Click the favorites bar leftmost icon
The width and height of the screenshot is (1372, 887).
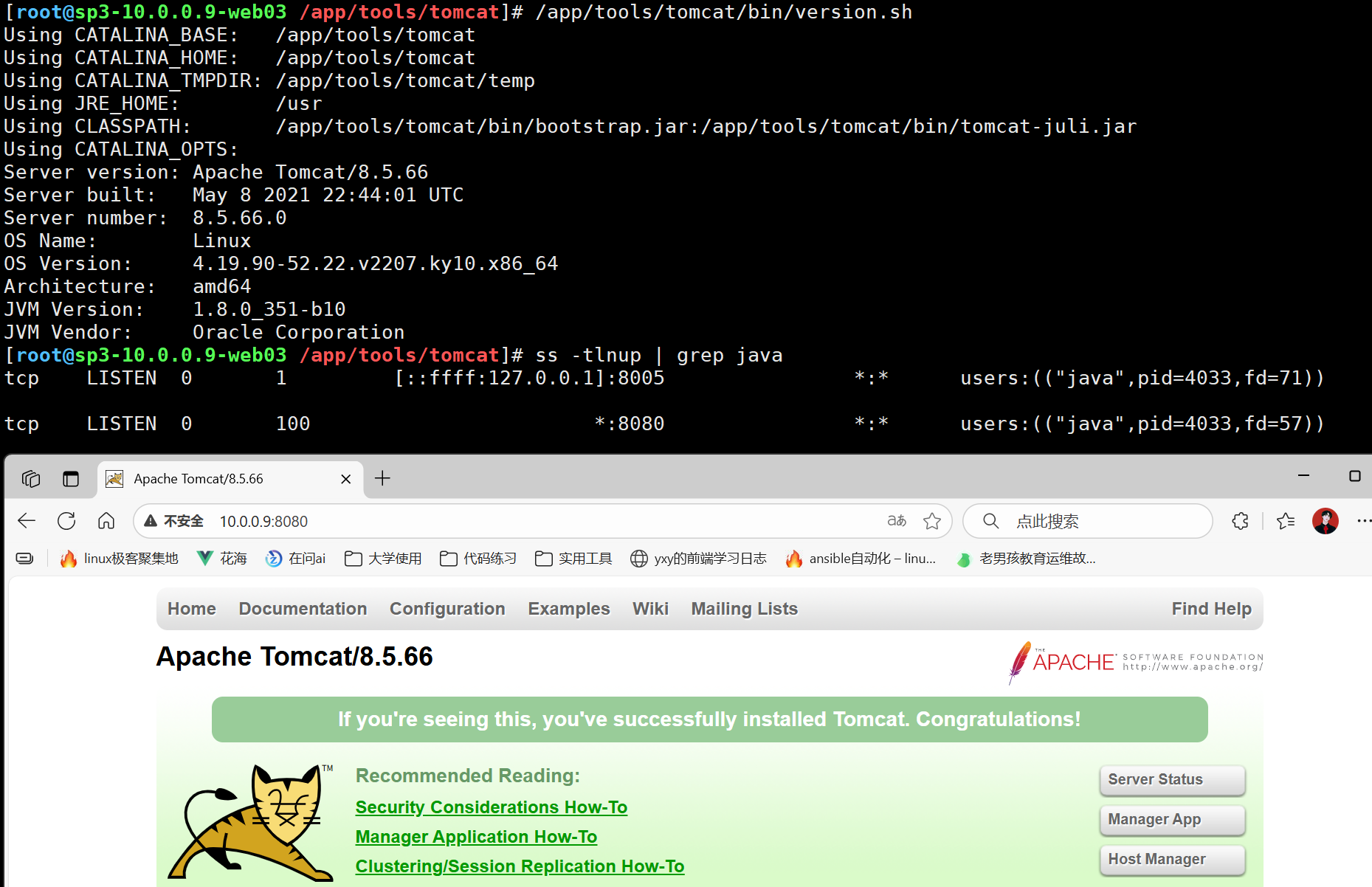coord(24,559)
